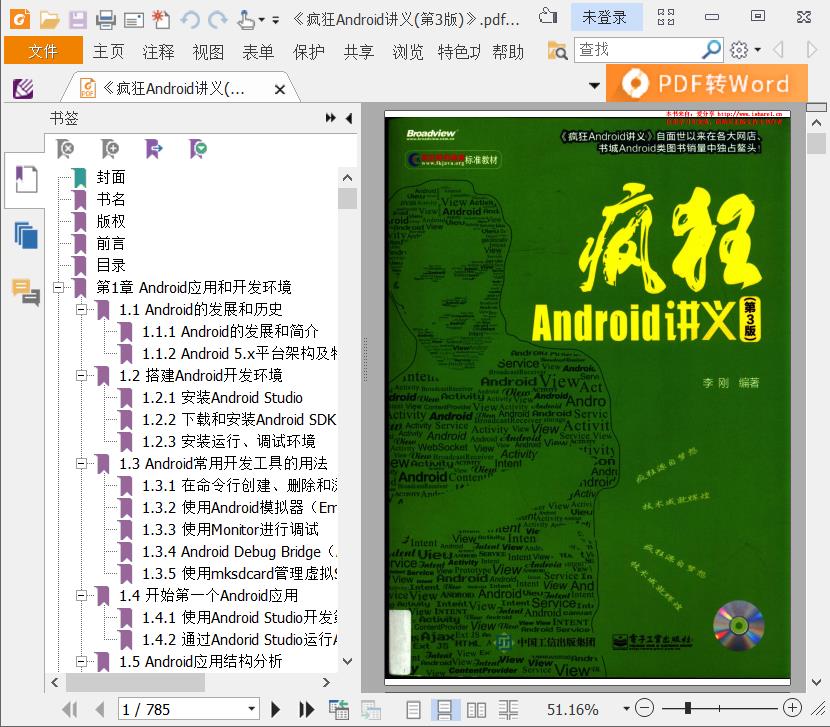
Task: Click the email envelope icon in toolbar
Action: pyautogui.click(x=134, y=21)
